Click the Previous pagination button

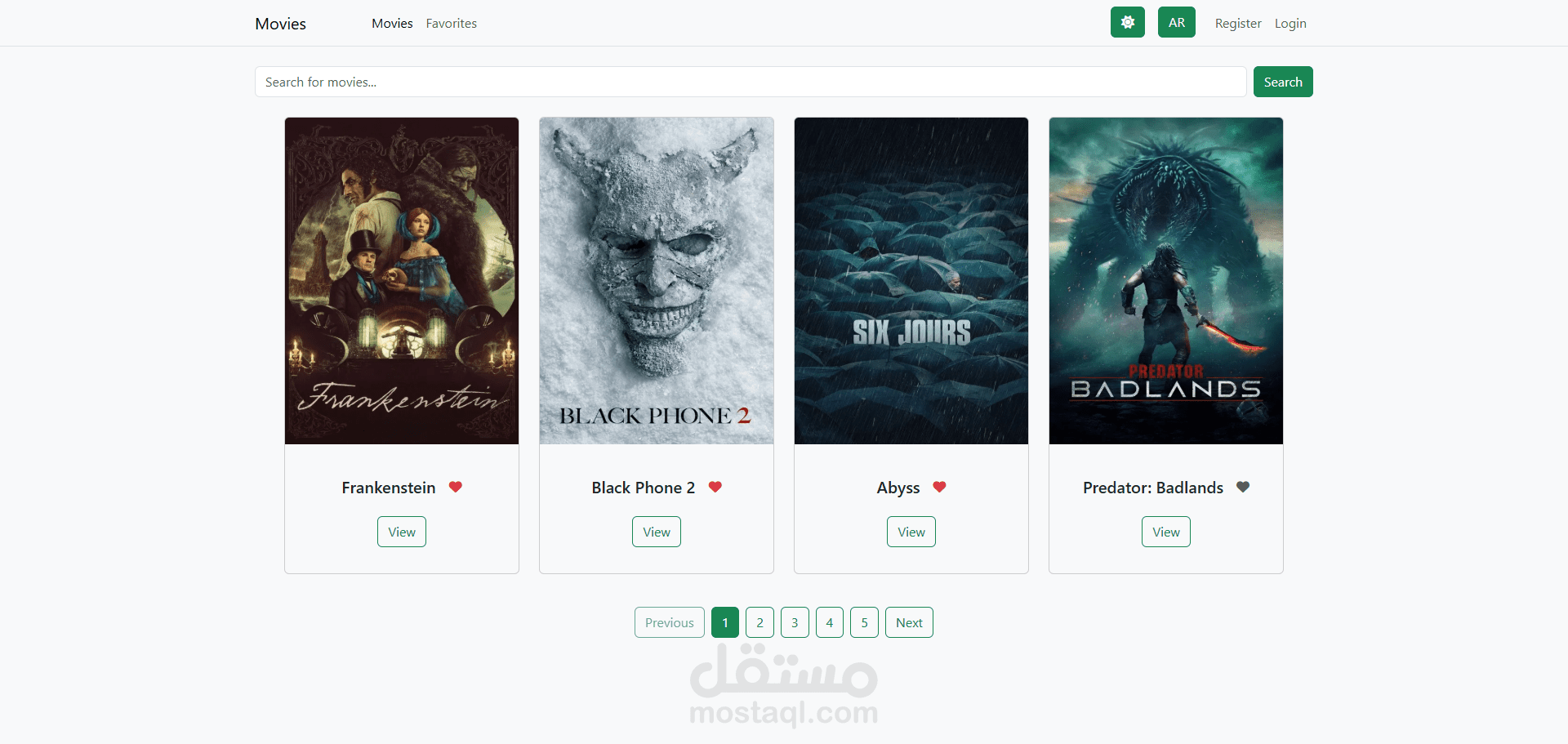tap(670, 622)
